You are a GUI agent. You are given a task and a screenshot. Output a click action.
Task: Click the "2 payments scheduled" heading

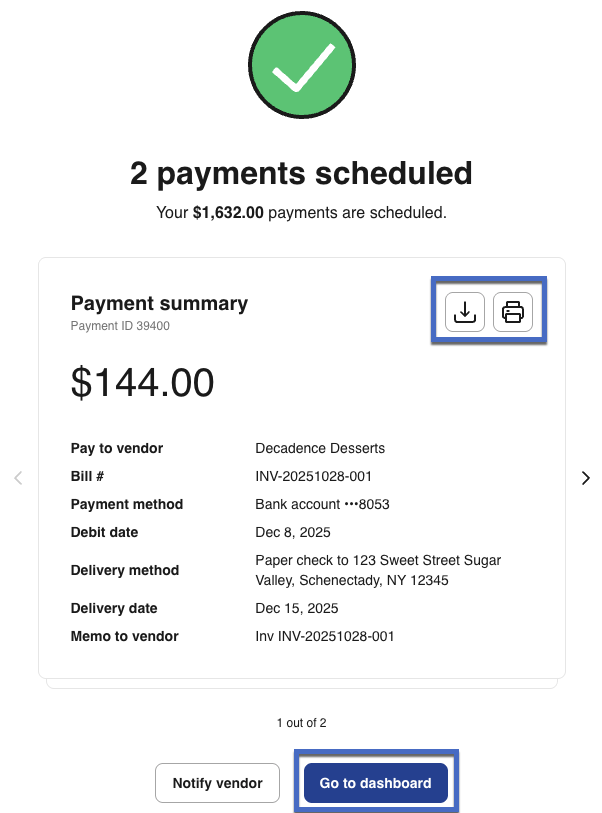tap(301, 173)
